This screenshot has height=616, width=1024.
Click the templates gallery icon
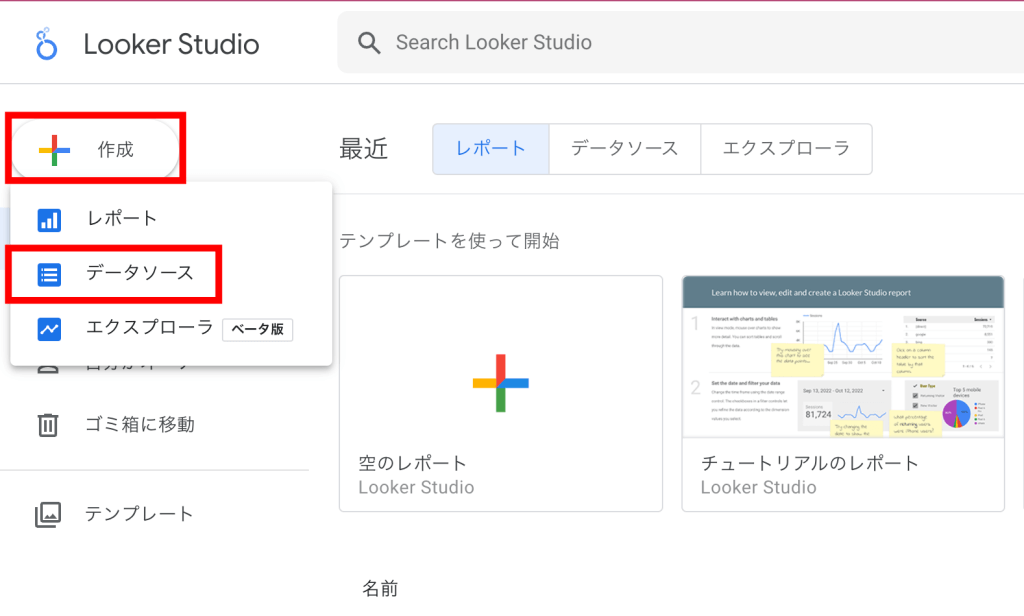(x=48, y=515)
